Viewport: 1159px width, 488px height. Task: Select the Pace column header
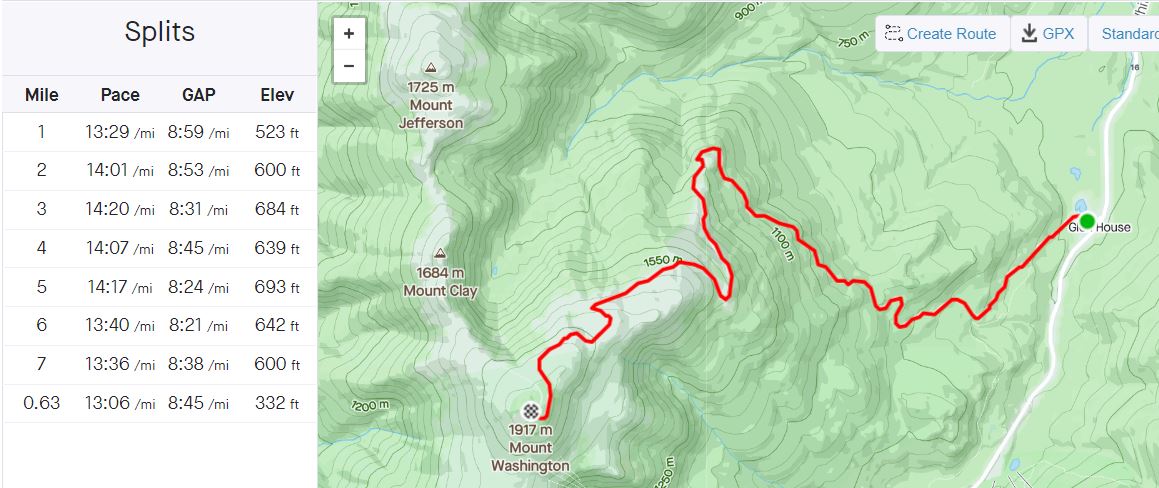click(120, 95)
